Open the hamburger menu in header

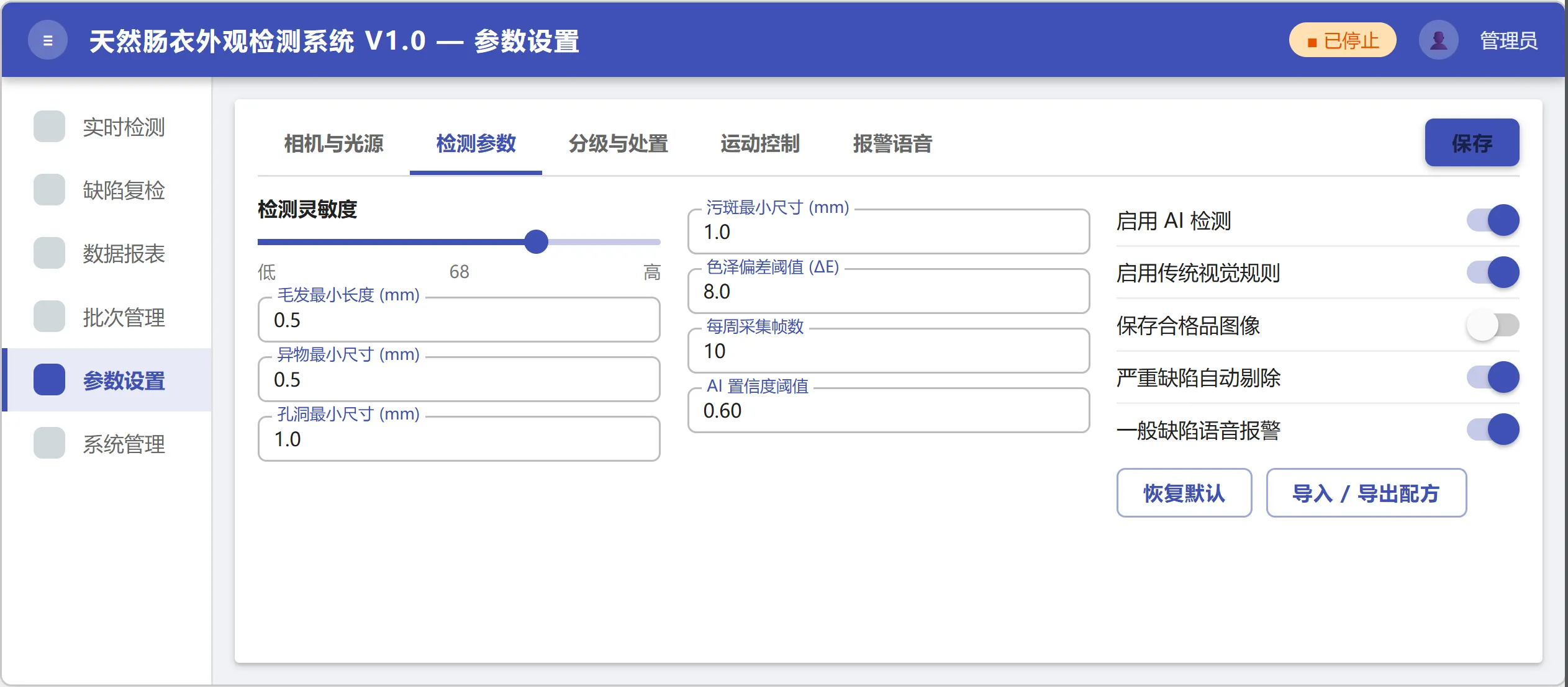[x=48, y=40]
